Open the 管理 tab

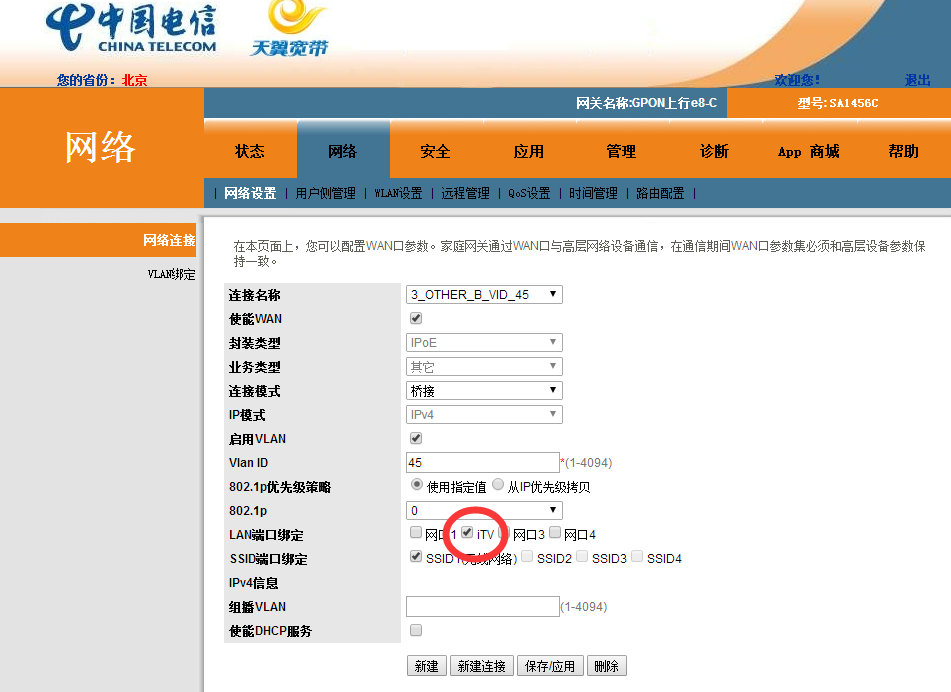point(621,151)
